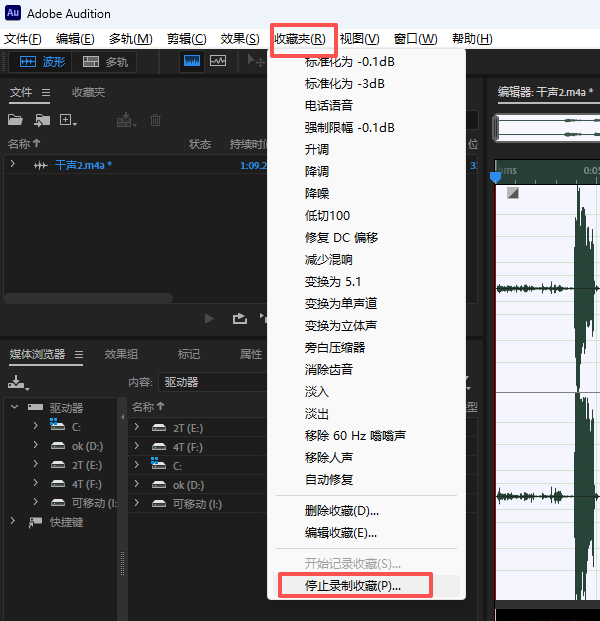The image size is (600, 621).
Task: Switch to the 标记 tab
Action: (x=189, y=354)
